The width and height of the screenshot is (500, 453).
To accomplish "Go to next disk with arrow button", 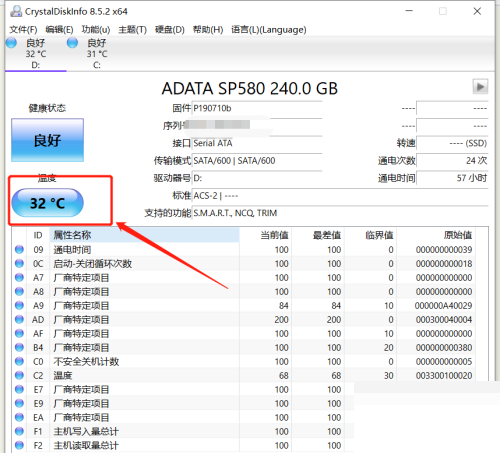I will coord(480,87).
